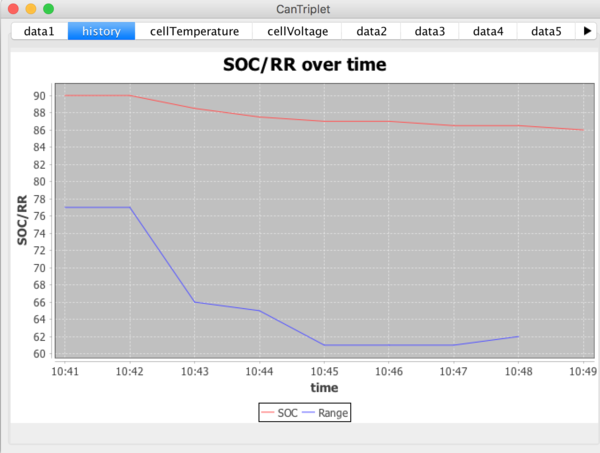
Task: Click the 10:45 tick label on time axis
Action: [324, 372]
